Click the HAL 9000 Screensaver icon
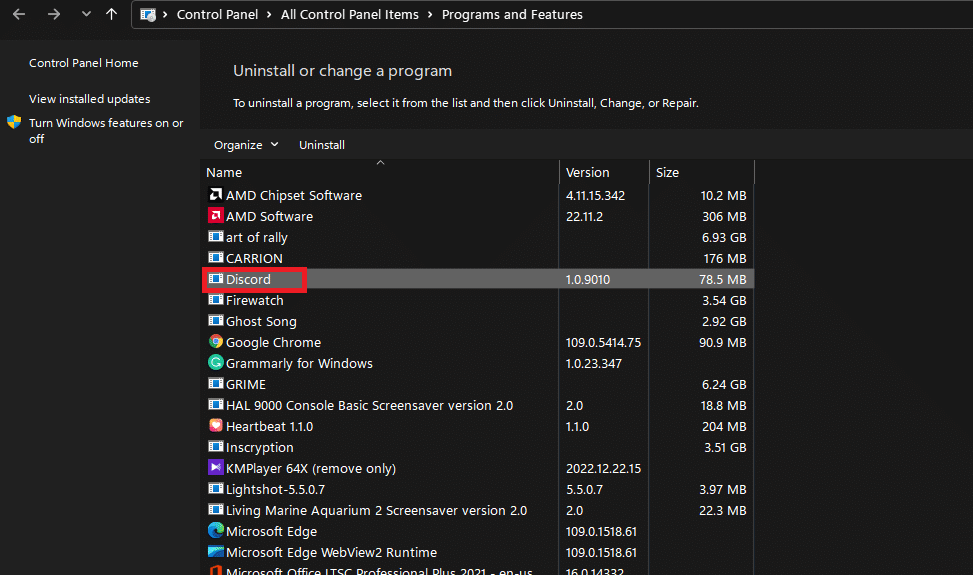Screen dimensions: 973x575 [215, 404]
